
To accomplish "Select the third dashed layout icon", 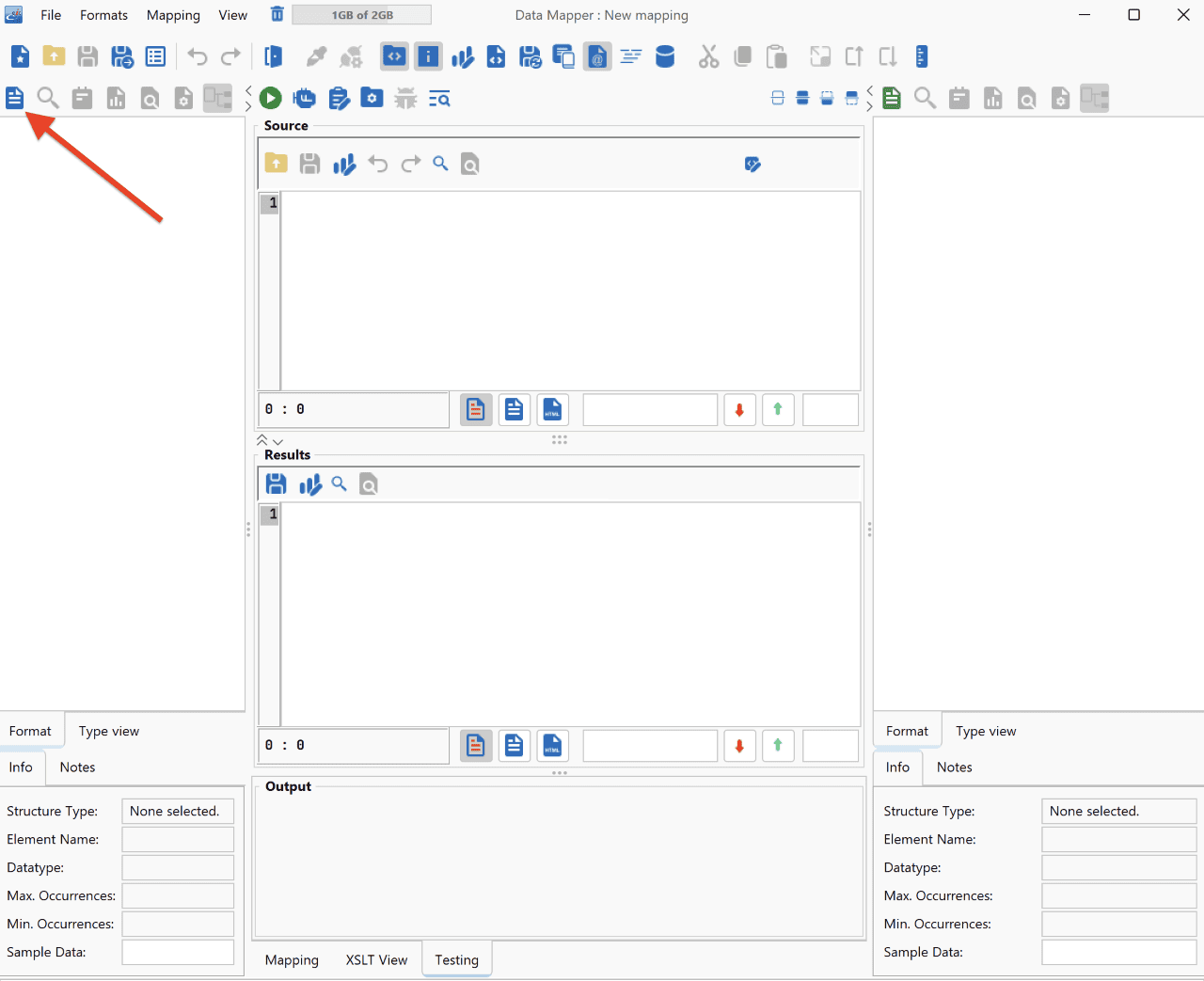I will [827, 98].
